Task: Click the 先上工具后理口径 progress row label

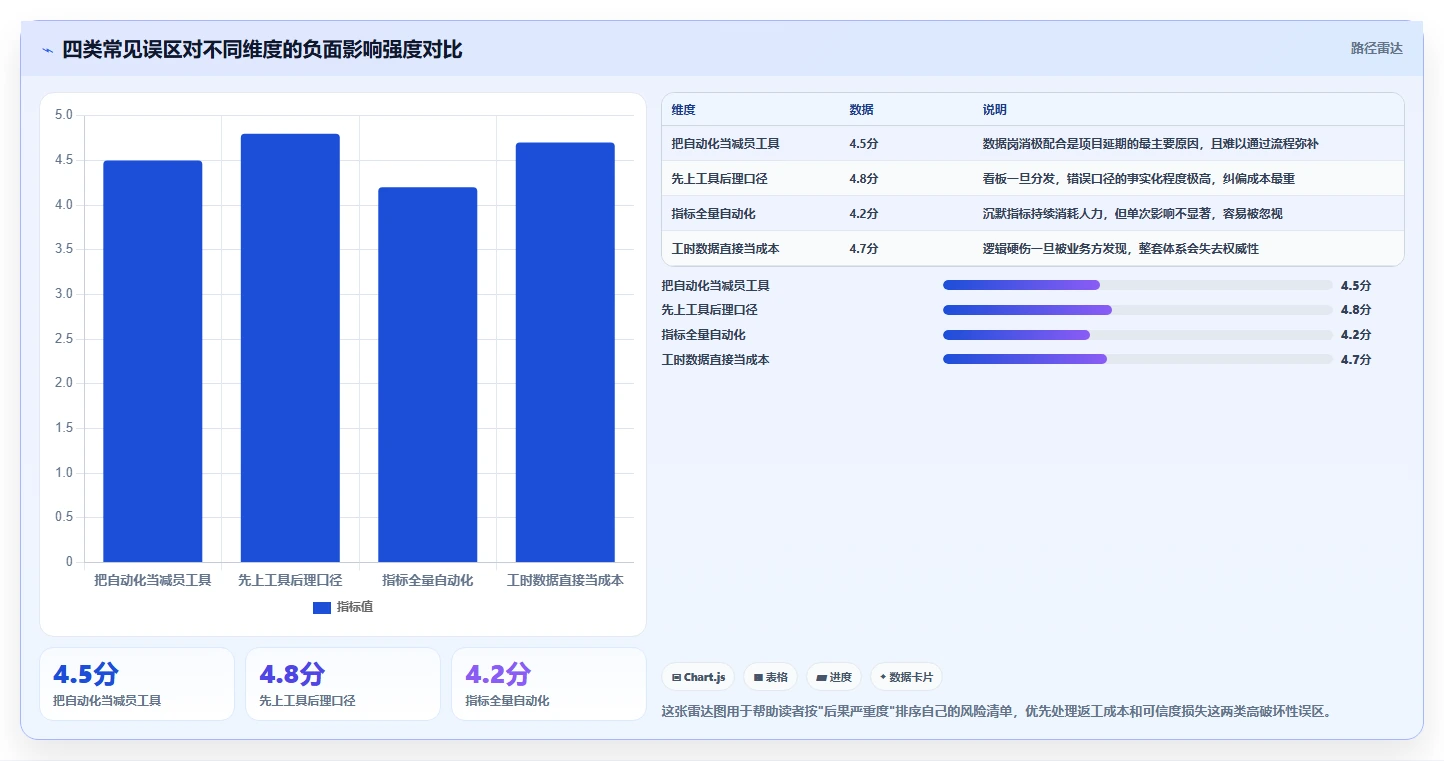Action: tap(710, 310)
